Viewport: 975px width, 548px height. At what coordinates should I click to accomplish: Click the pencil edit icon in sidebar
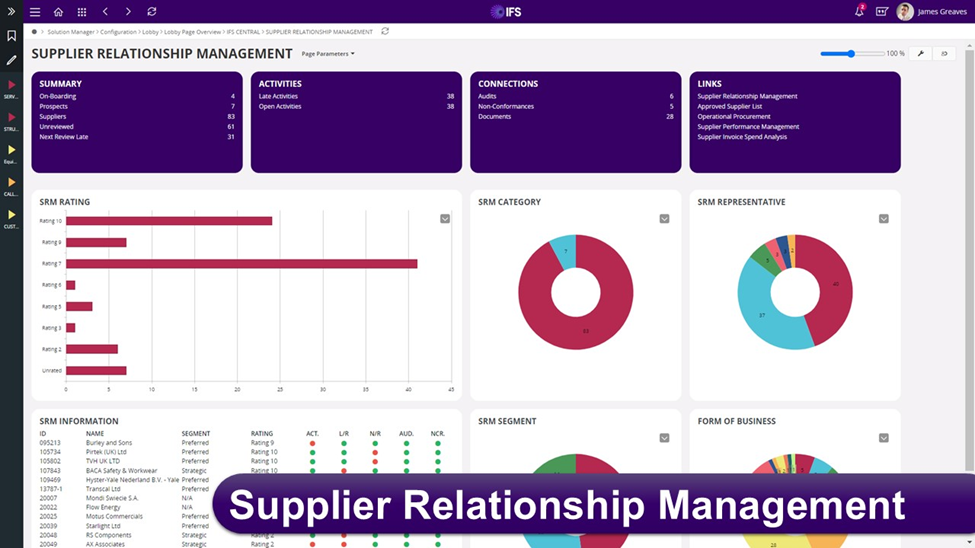tap(11, 60)
